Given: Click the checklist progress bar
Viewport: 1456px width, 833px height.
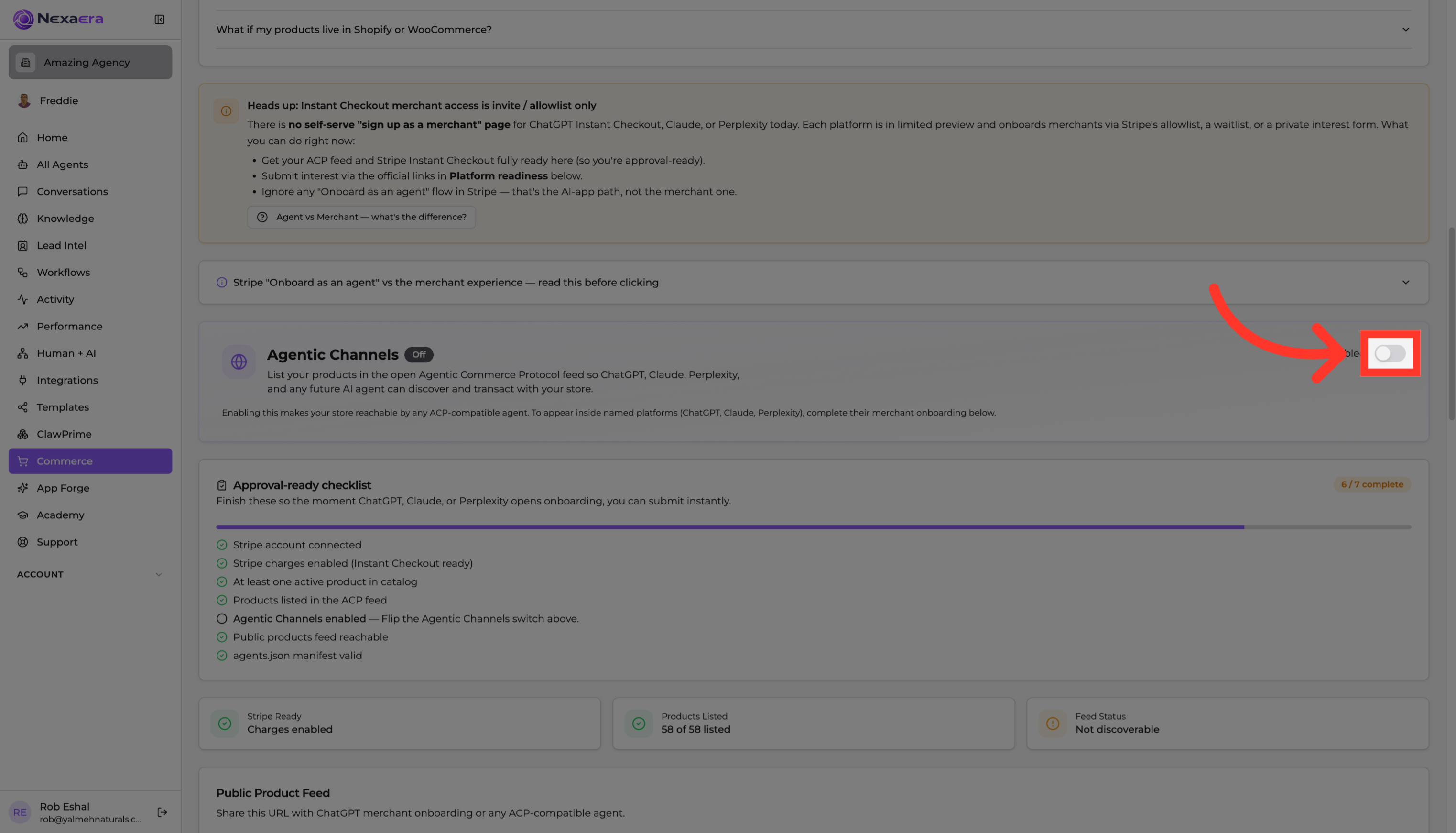Looking at the screenshot, I should 813,527.
